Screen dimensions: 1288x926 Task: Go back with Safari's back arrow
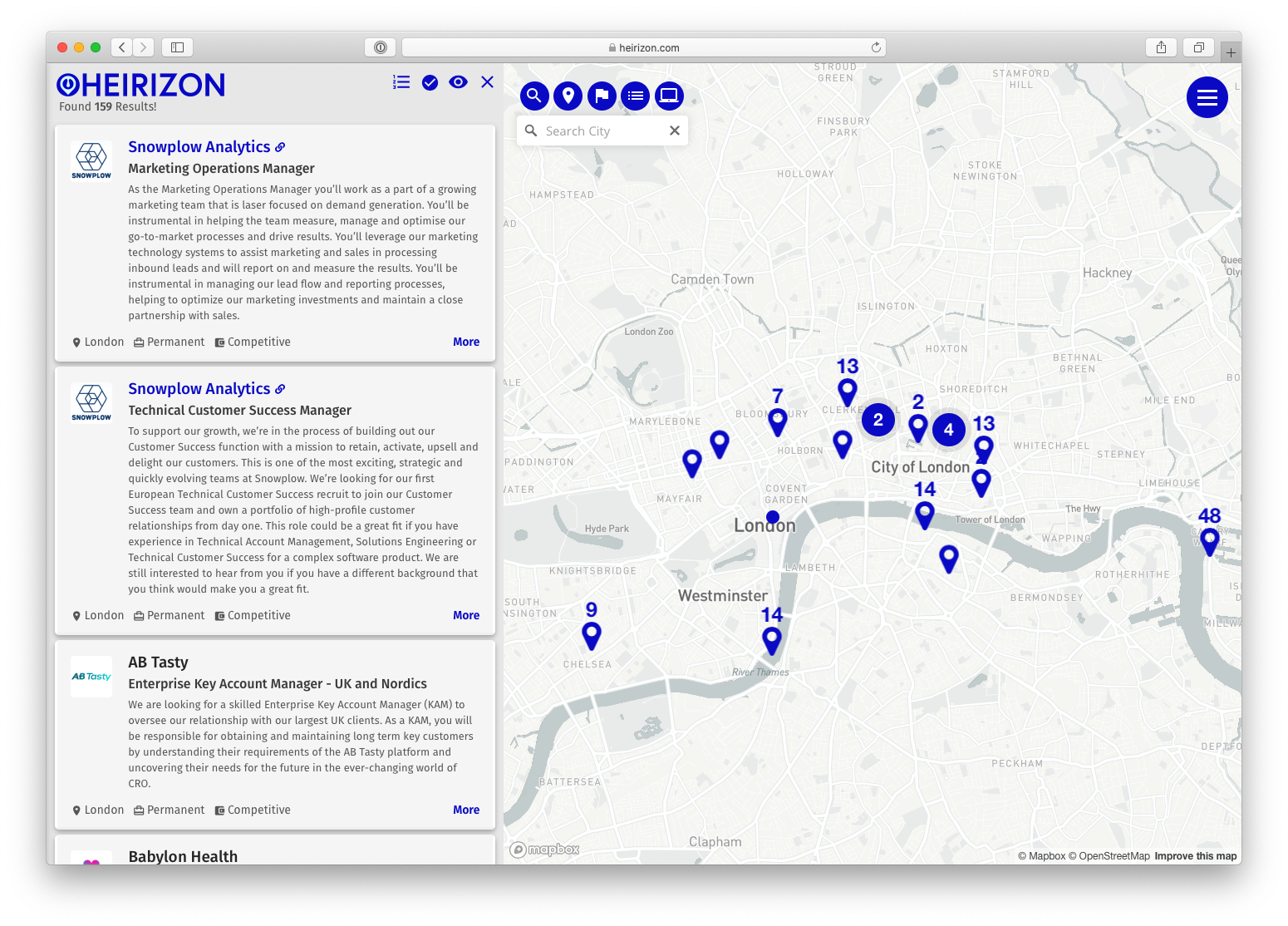[122, 47]
